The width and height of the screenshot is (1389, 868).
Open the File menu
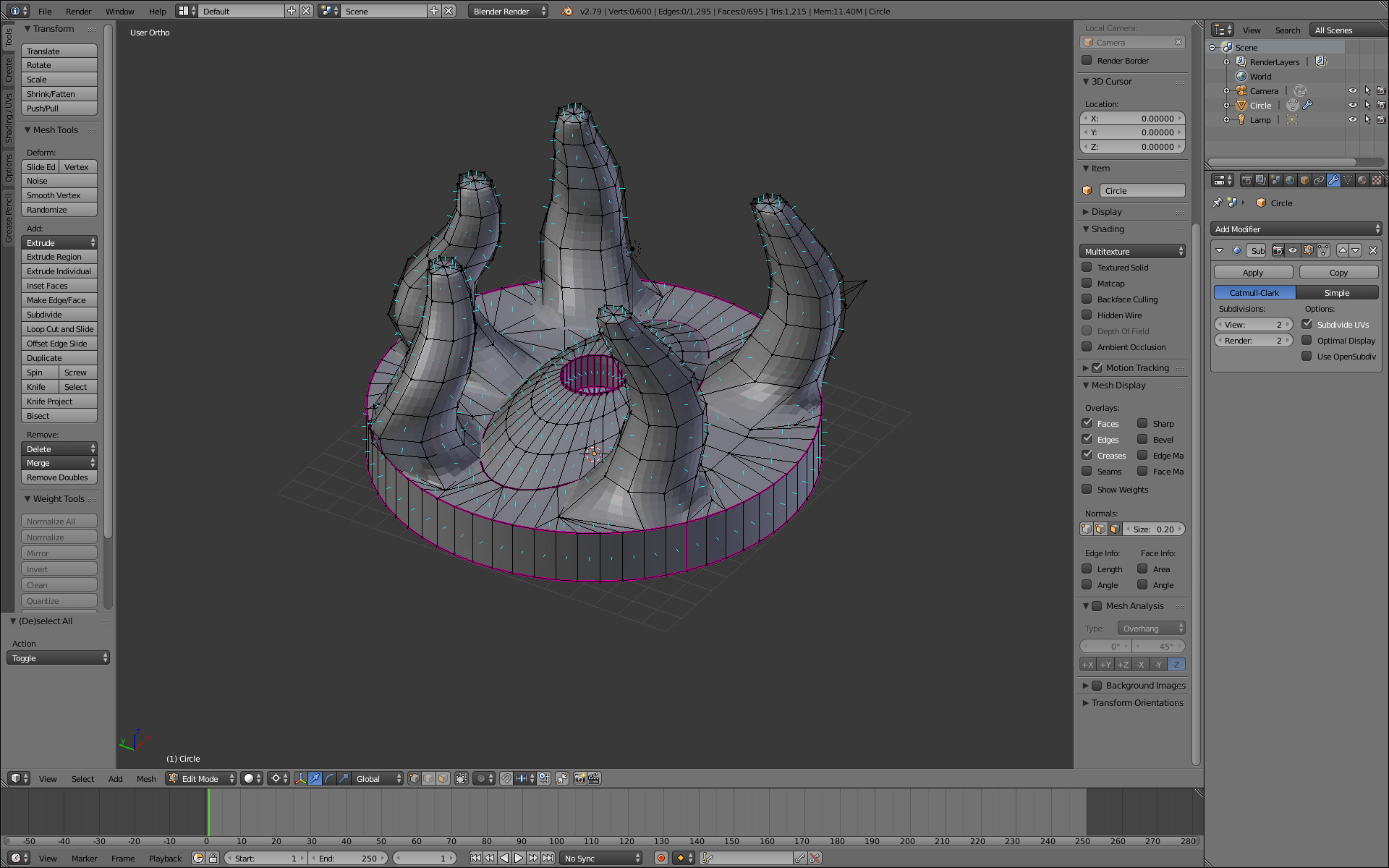coord(45,11)
